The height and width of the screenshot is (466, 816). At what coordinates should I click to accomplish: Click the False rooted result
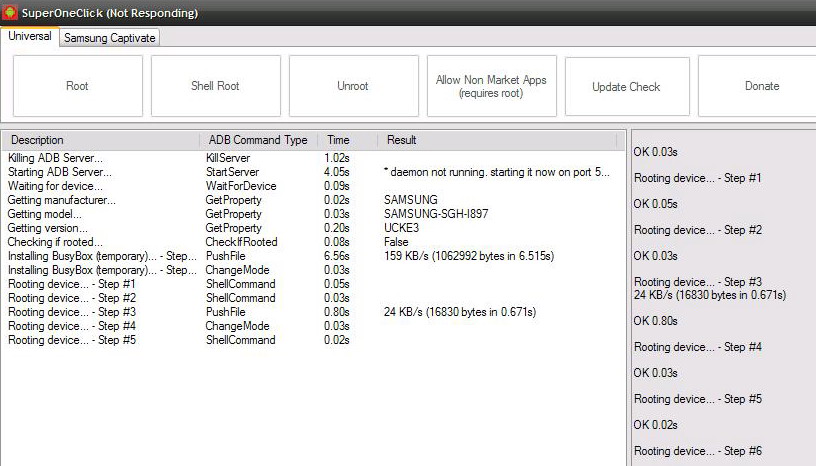pyautogui.click(x=396, y=242)
